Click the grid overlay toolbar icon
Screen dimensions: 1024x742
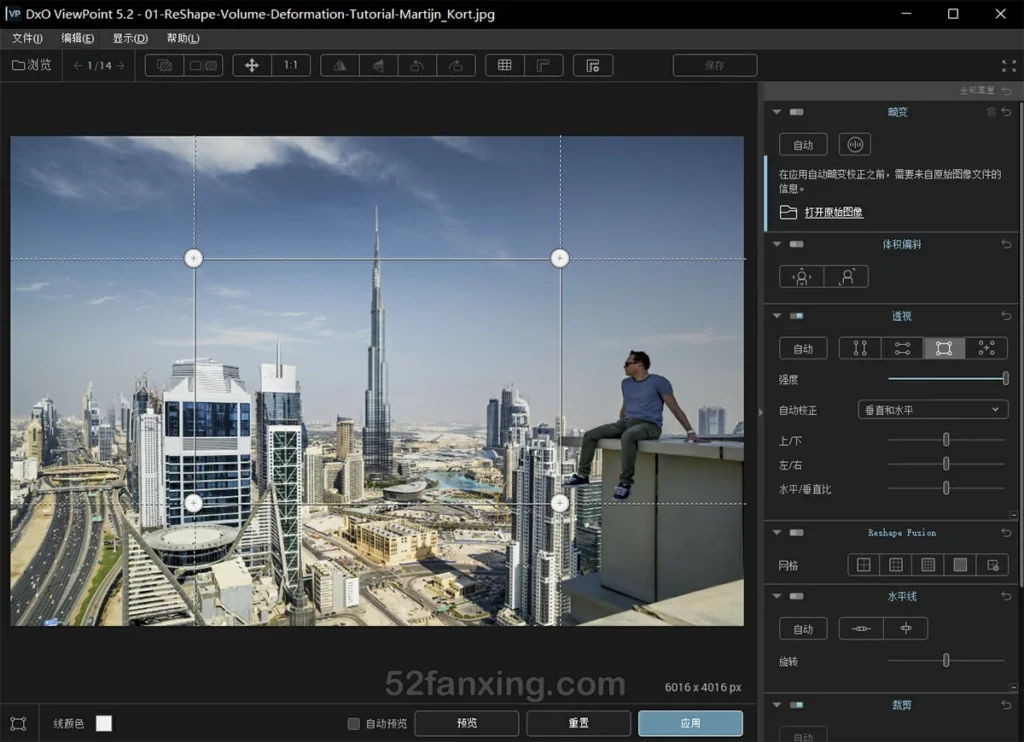click(504, 64)
